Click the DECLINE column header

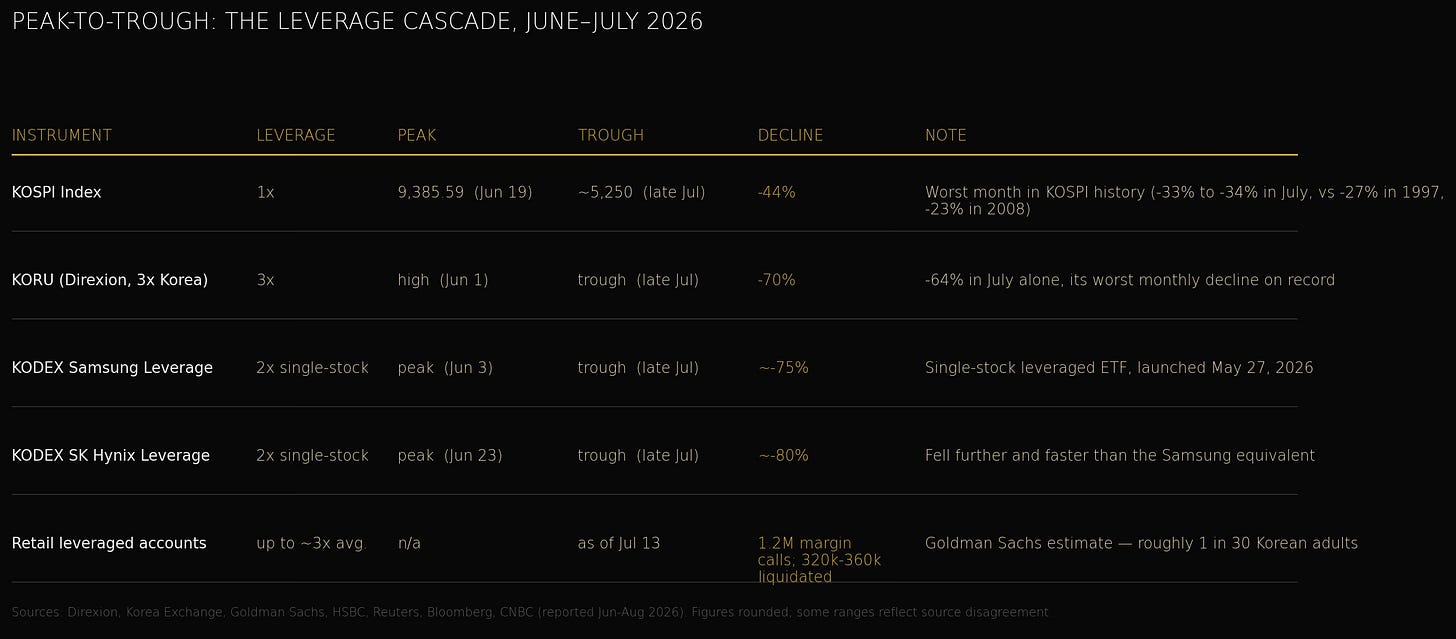pyautogui.click(x=791, y=135)
